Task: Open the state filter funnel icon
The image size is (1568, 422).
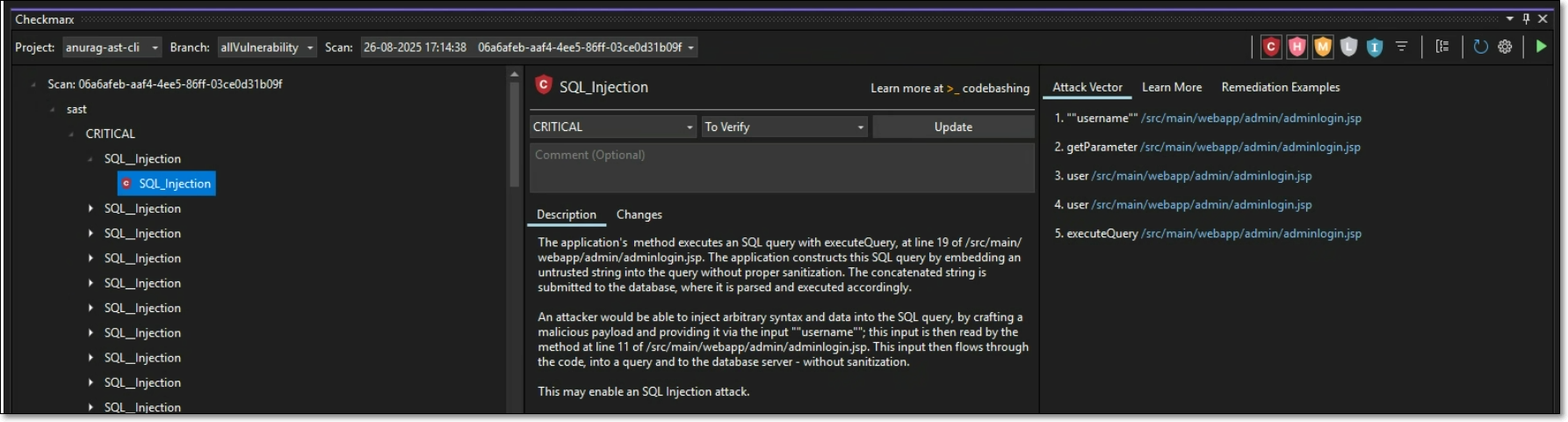Action: click(1402, 47)
